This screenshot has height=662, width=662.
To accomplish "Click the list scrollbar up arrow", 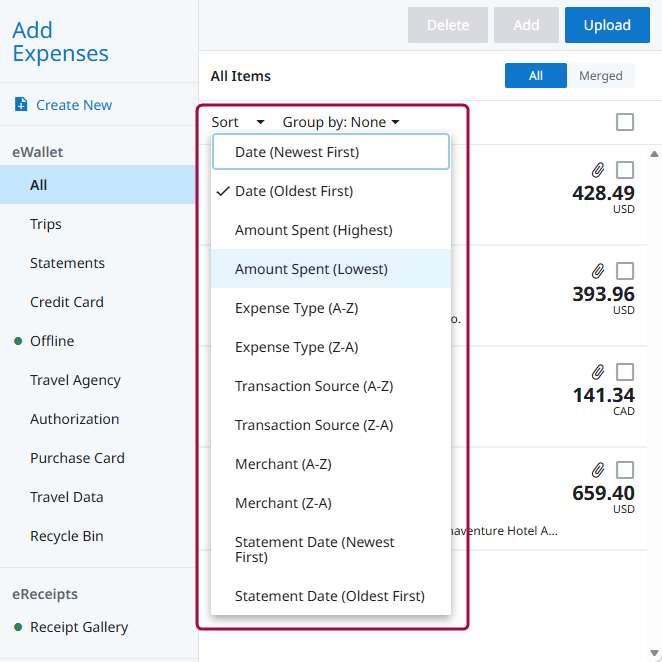I will [x=654, y=154].
